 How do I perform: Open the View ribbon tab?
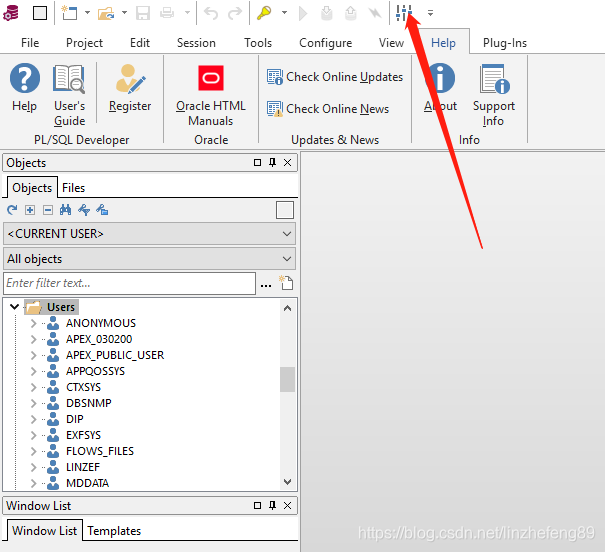click(x=391, y=42)
